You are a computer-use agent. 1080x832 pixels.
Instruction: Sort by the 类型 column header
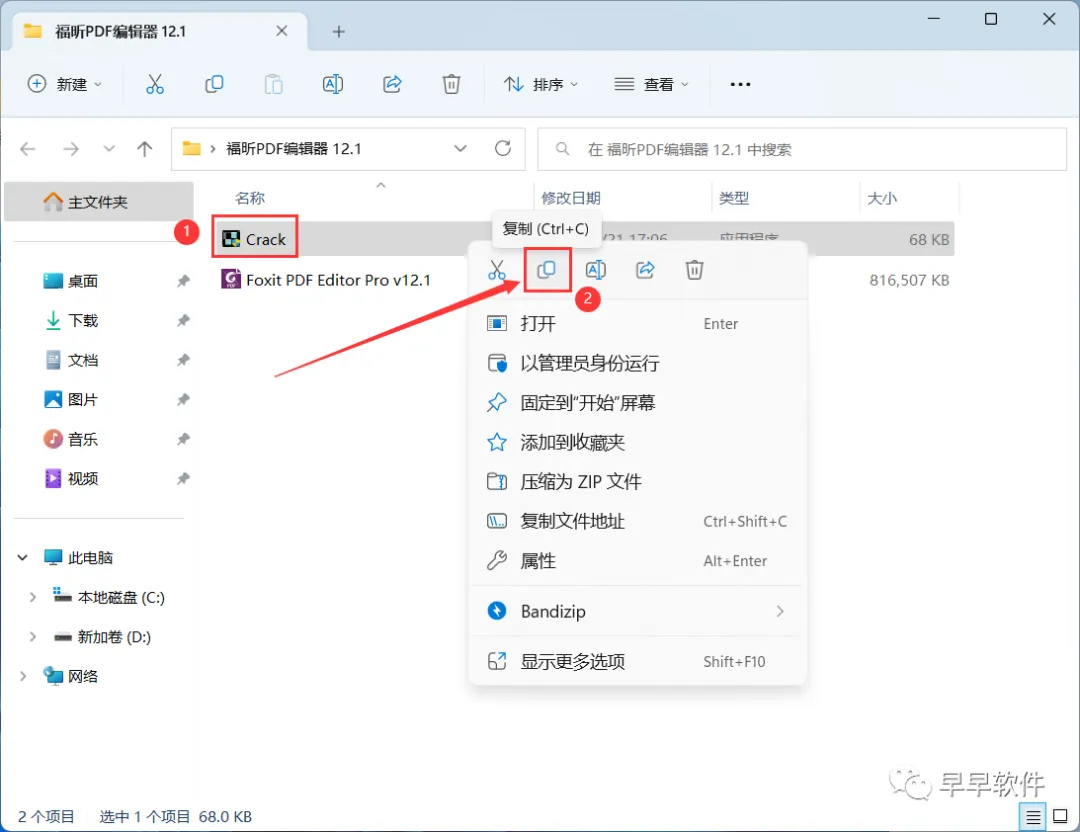point(734,198)
